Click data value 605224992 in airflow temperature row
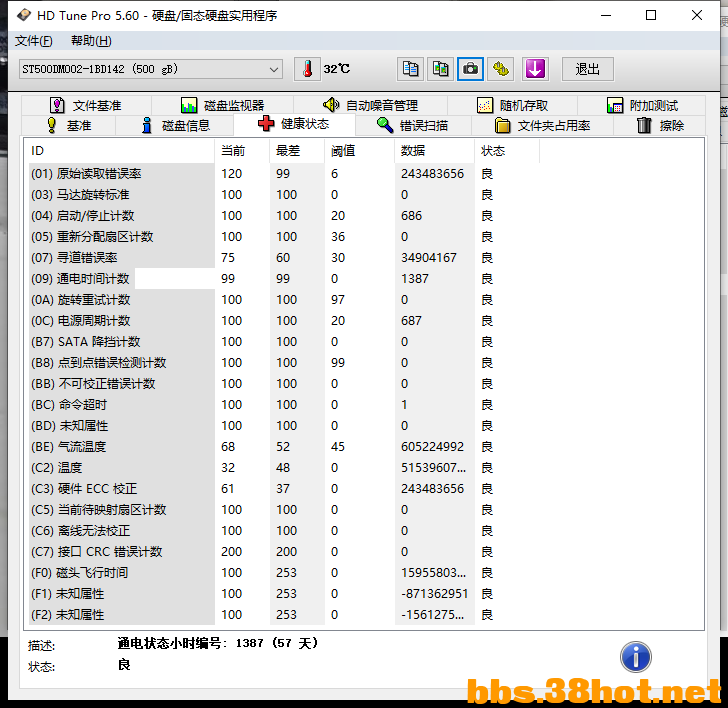 click(432, 447)
